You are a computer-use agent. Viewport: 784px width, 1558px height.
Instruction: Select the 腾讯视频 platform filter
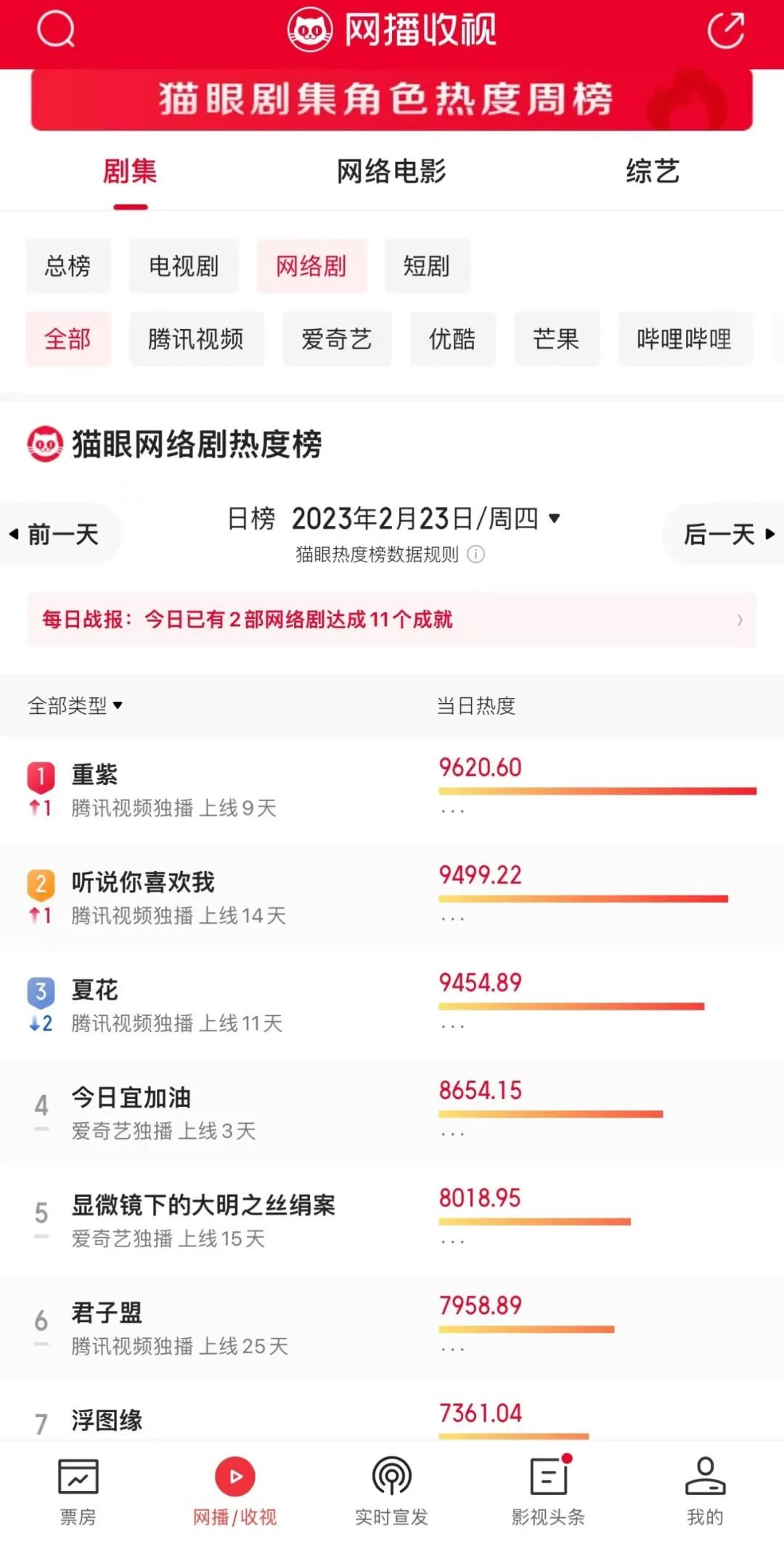(x=196, y=339)
